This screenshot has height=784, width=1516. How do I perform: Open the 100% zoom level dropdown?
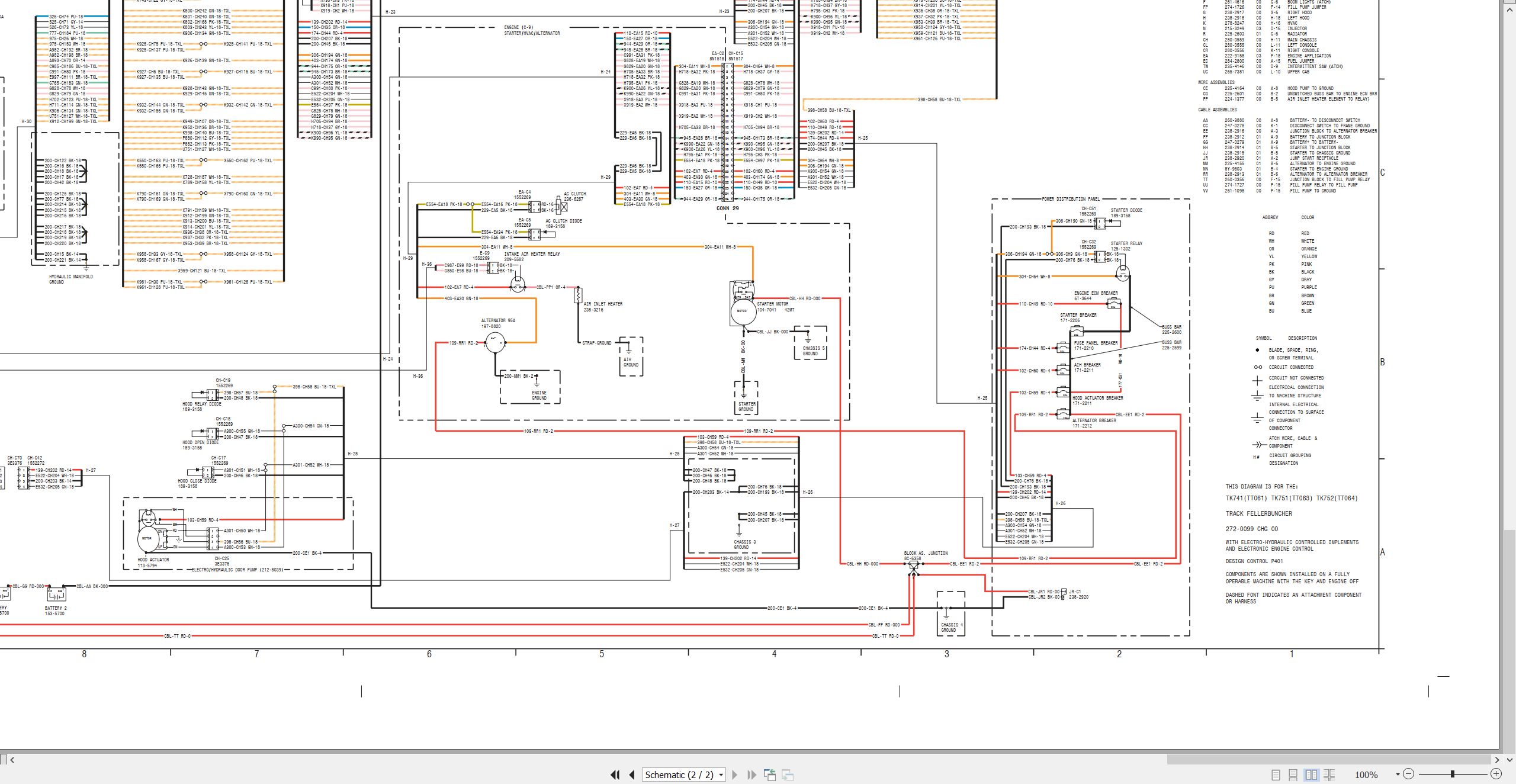click(1398, 775)
